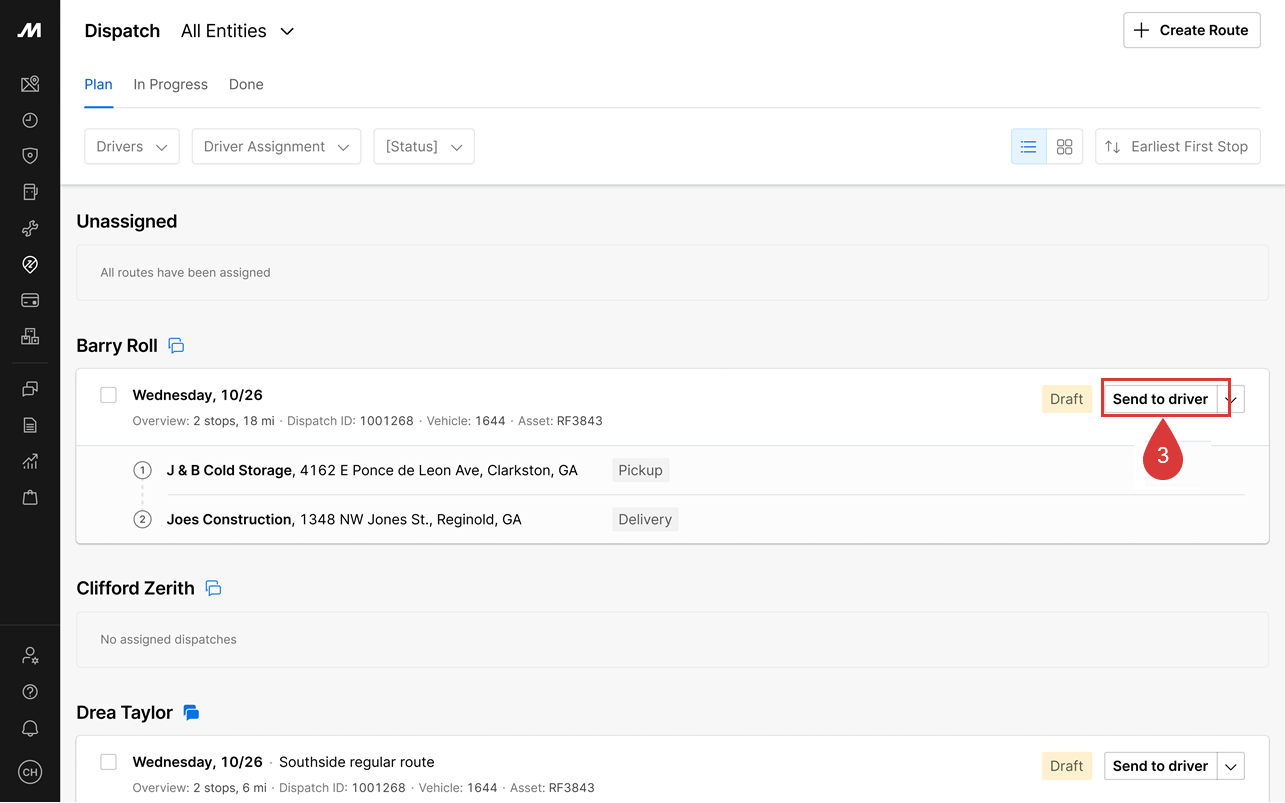Image resolution: width=1285 pixels, height=803 pixels.
Task: Click the Southside regular route title
Action: pyautogui.click(x=357, y=762)
